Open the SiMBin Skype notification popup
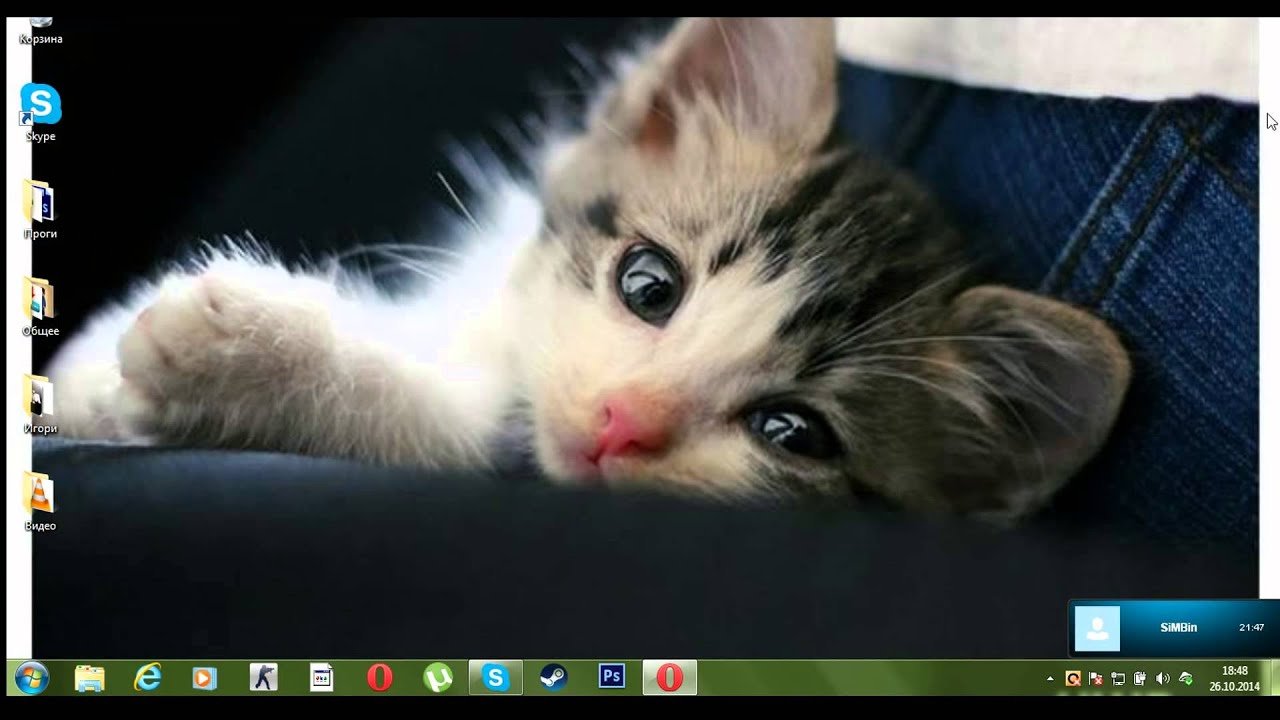 (1174, 628)
